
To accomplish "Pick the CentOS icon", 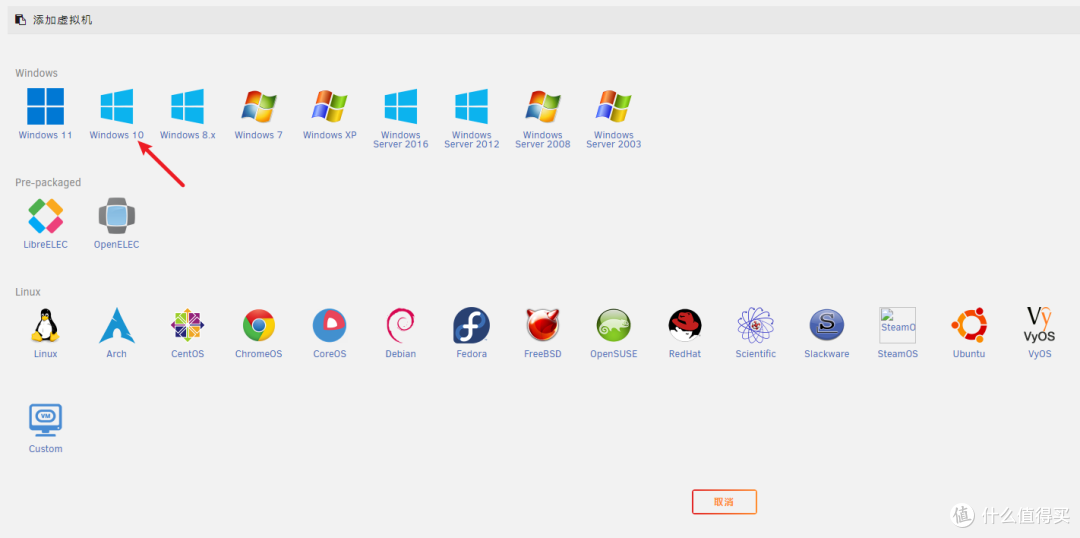I will tap(187, 325).
